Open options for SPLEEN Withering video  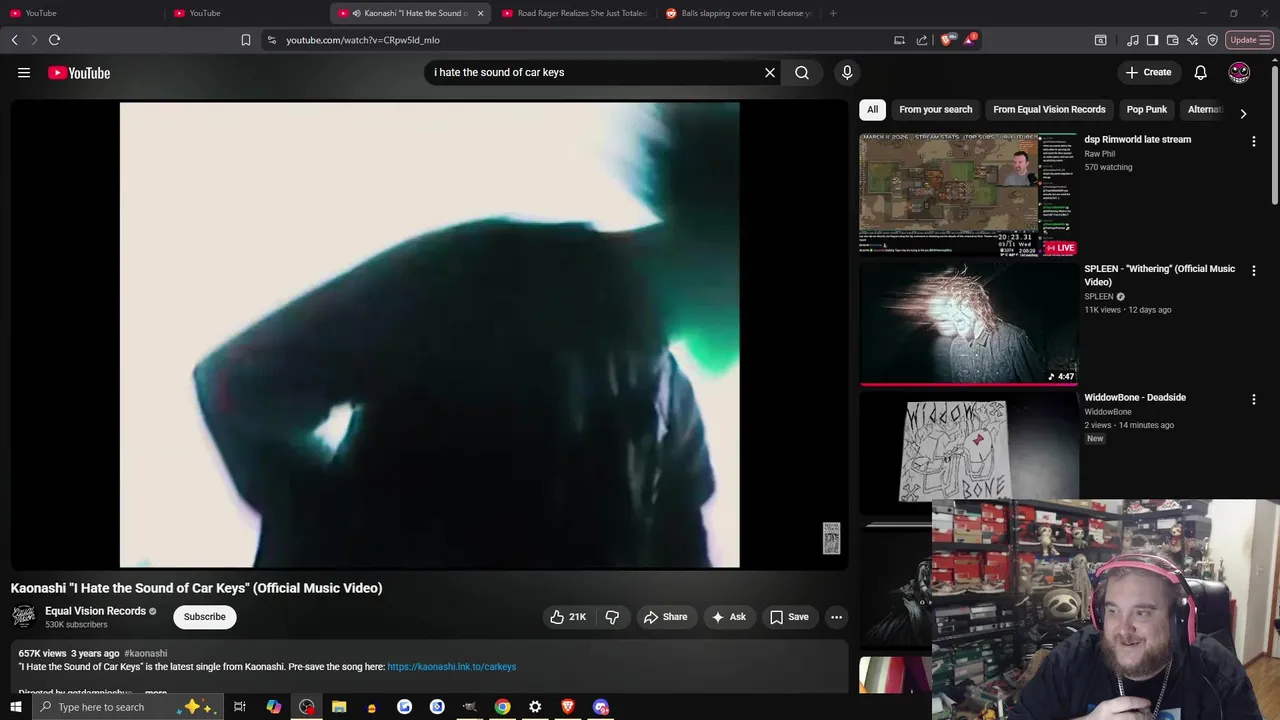pos(1253,271)
